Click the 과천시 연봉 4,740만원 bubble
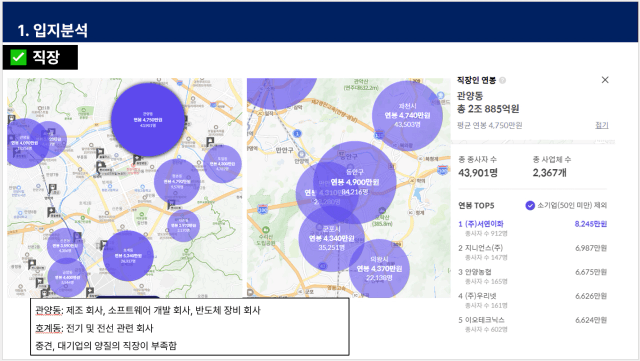Screen dimensions: 640x361 (407, 116)
